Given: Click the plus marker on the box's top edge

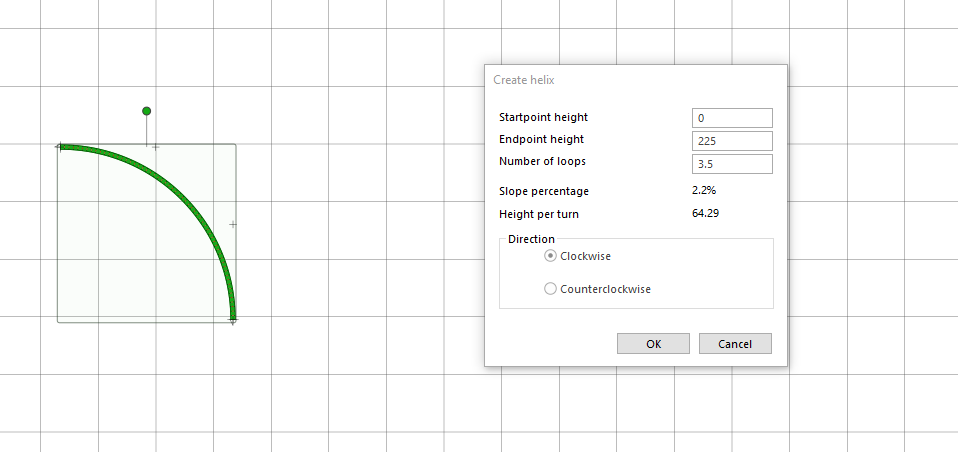Looking at the screenshot, I should [155, 147].
